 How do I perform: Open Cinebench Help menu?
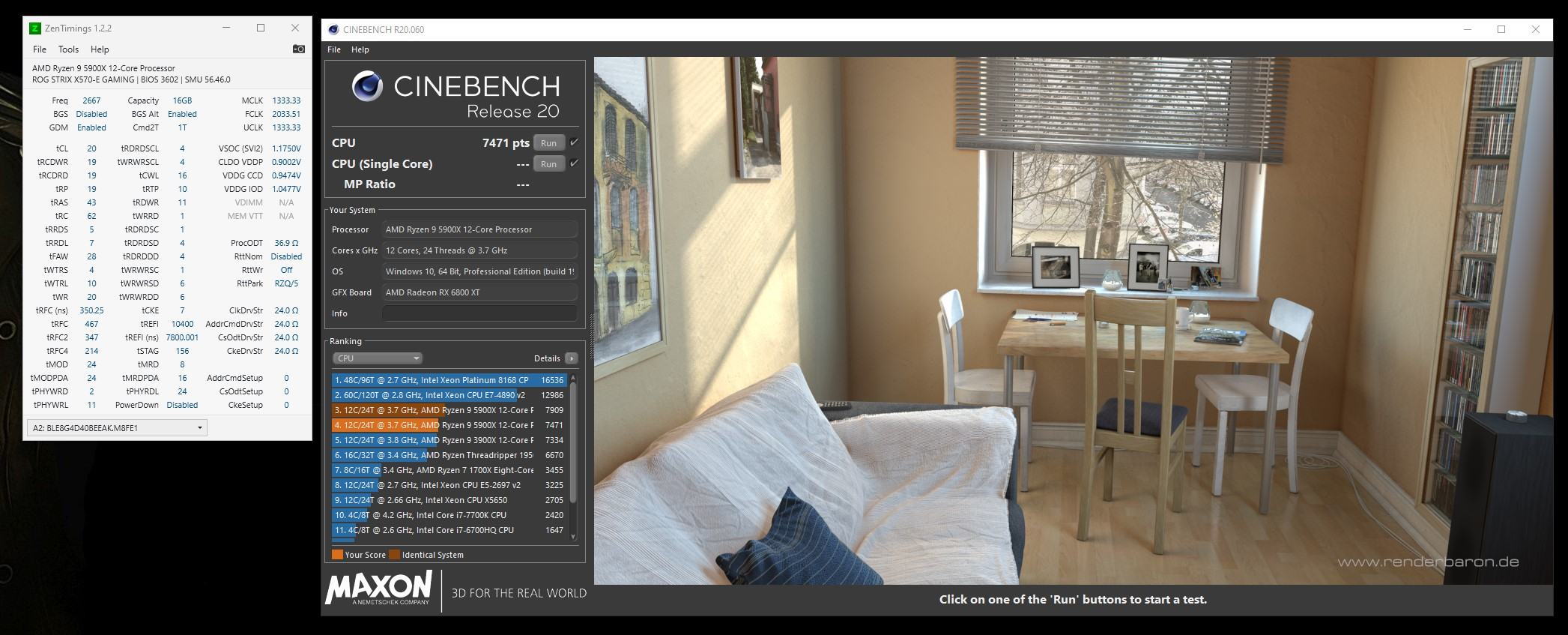[x=360, y=49]
